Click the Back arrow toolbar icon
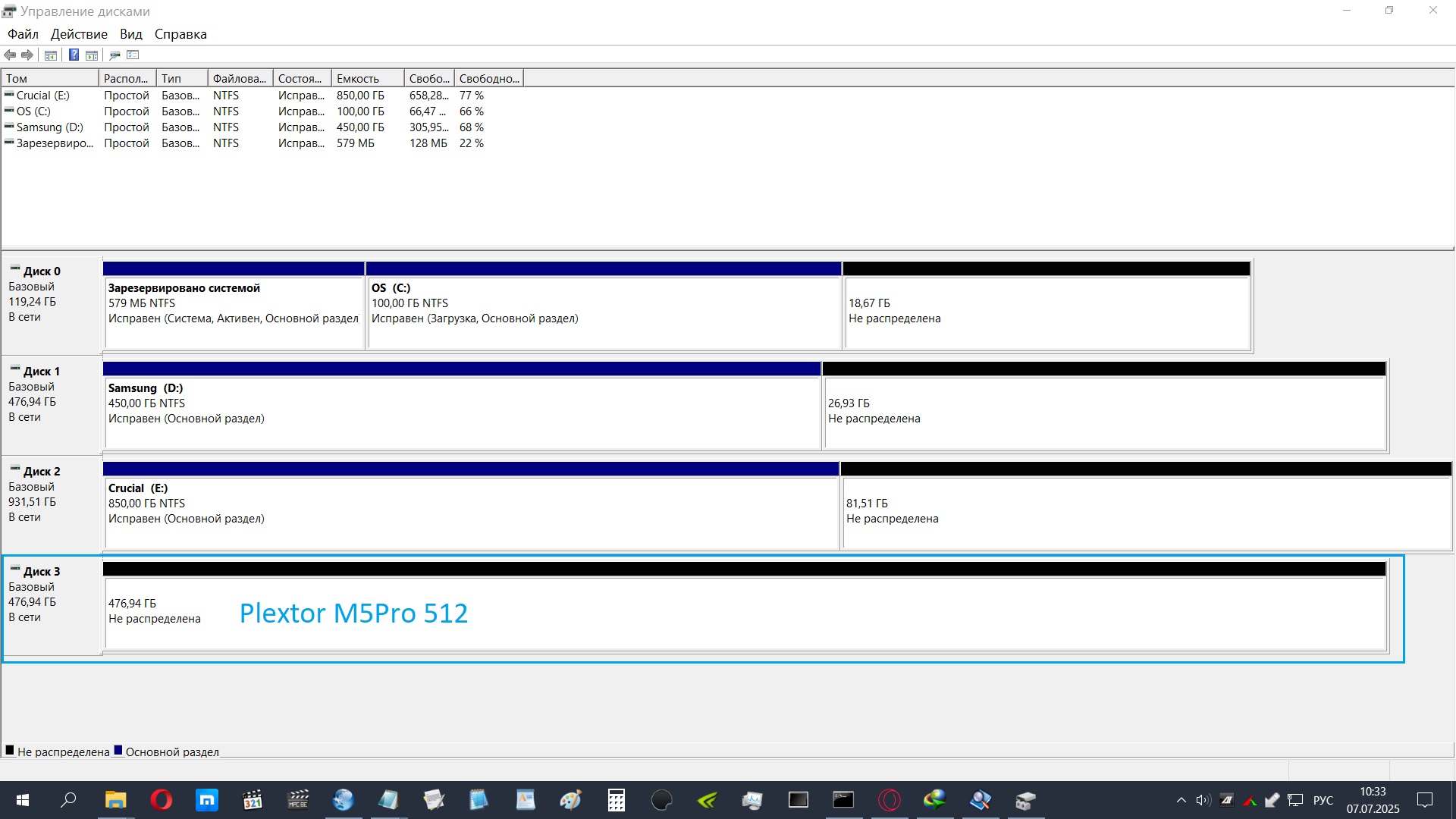Image resolution: width=1456 pixels, height=819 pixels. pyautogui.click(x=10, y=55)
